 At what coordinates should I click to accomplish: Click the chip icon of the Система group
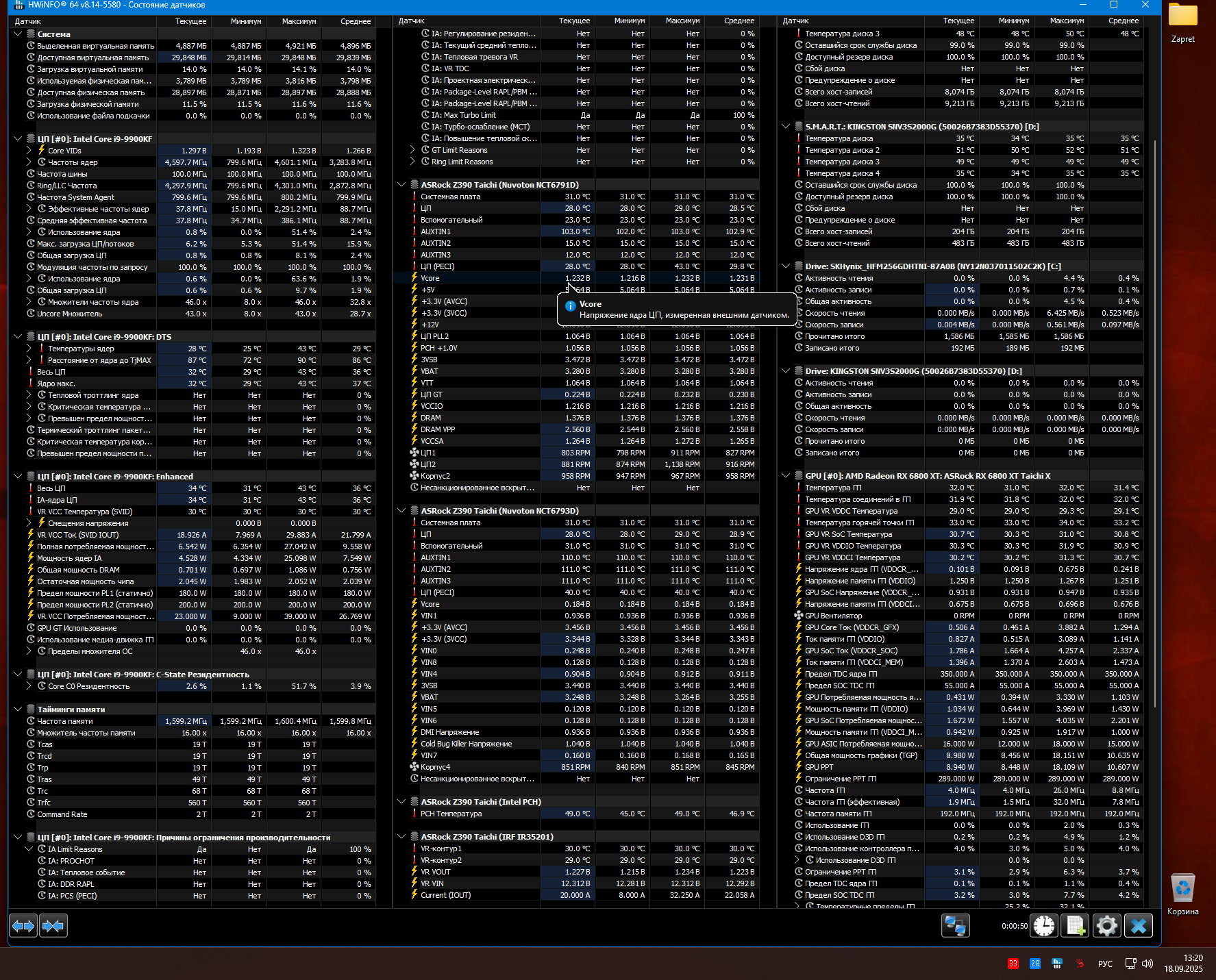[x=31, y=34]
